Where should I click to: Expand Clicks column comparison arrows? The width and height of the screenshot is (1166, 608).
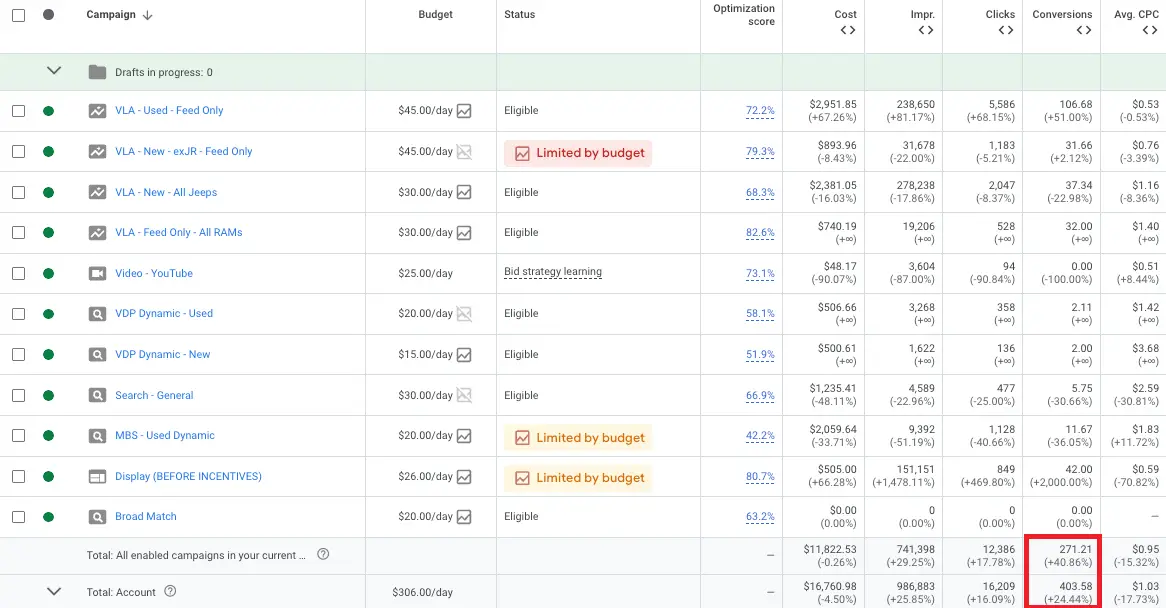click(x=1006, y=30)
